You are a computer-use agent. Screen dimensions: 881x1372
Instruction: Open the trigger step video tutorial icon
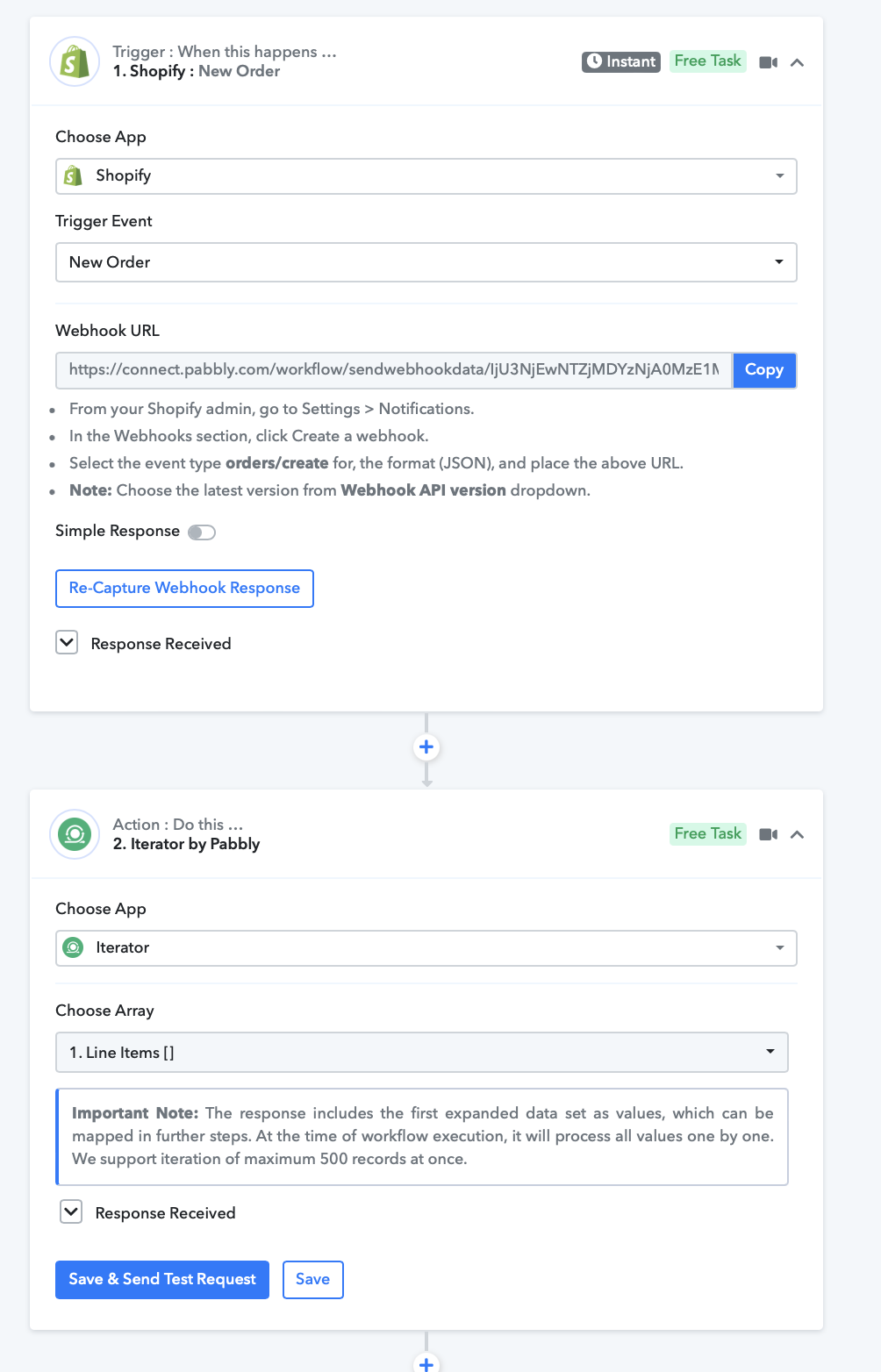pos(769,62)
